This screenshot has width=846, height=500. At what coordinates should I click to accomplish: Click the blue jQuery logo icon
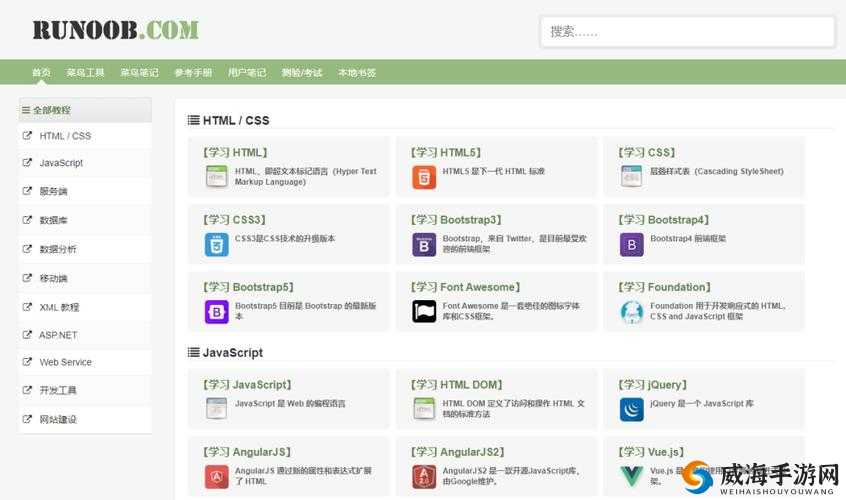click(632, 409)
